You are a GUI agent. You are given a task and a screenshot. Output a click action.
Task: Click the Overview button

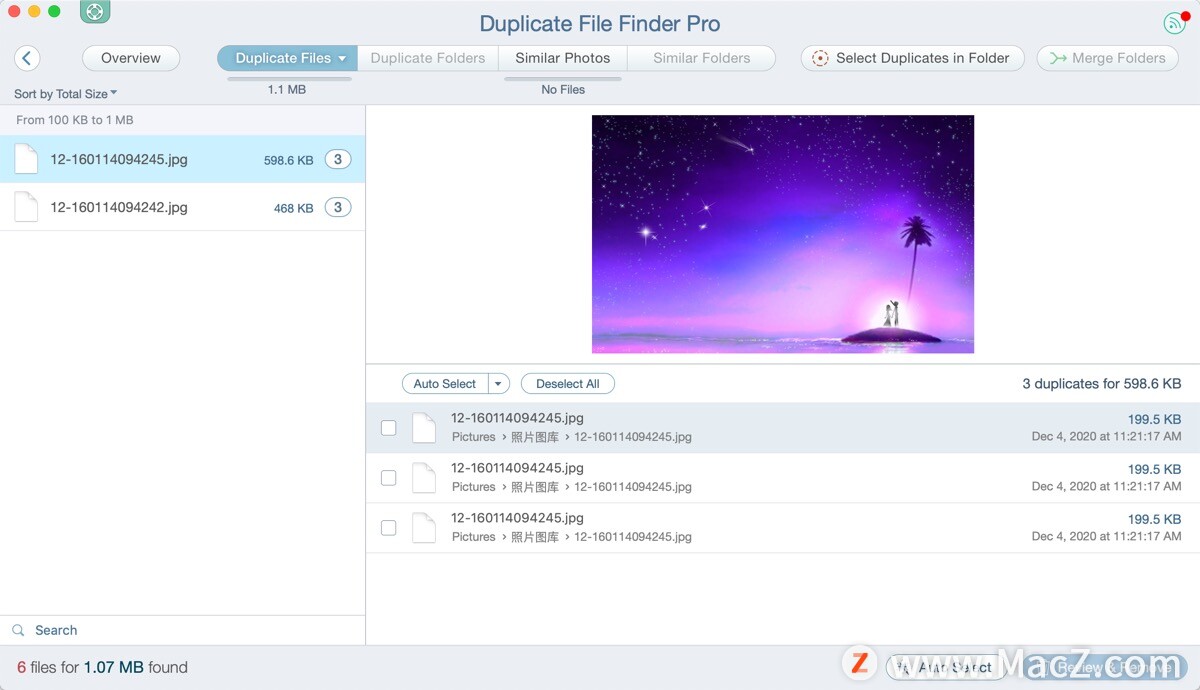click(x=131, y=58)
